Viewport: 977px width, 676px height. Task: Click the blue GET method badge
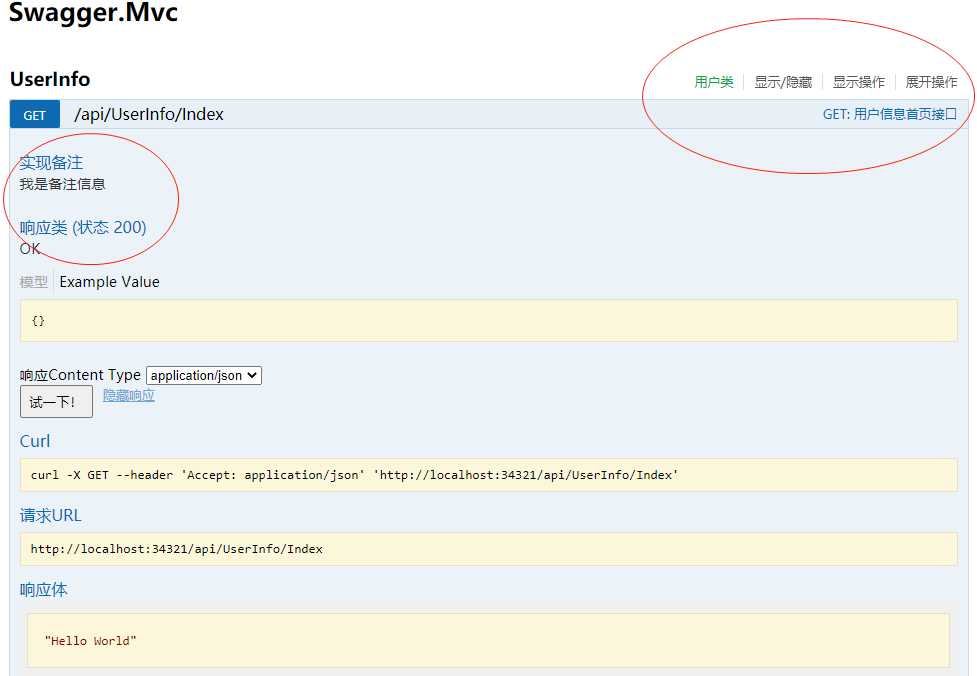click(35, 115)
